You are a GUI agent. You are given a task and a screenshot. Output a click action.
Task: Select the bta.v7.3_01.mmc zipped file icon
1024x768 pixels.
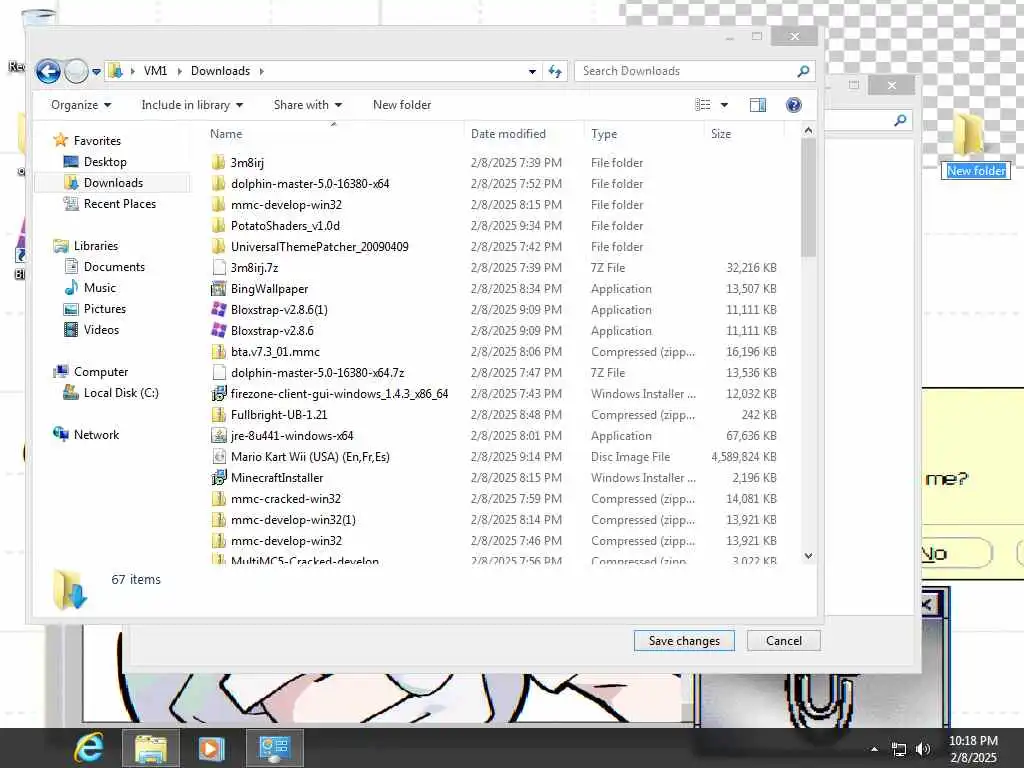coord(219,351)
